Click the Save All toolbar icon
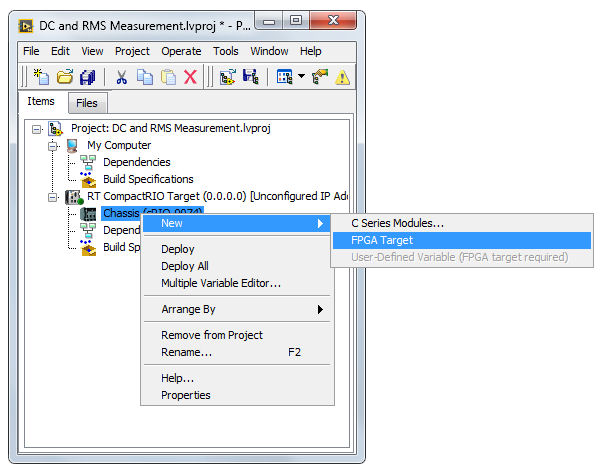 (x=88, y=76)
